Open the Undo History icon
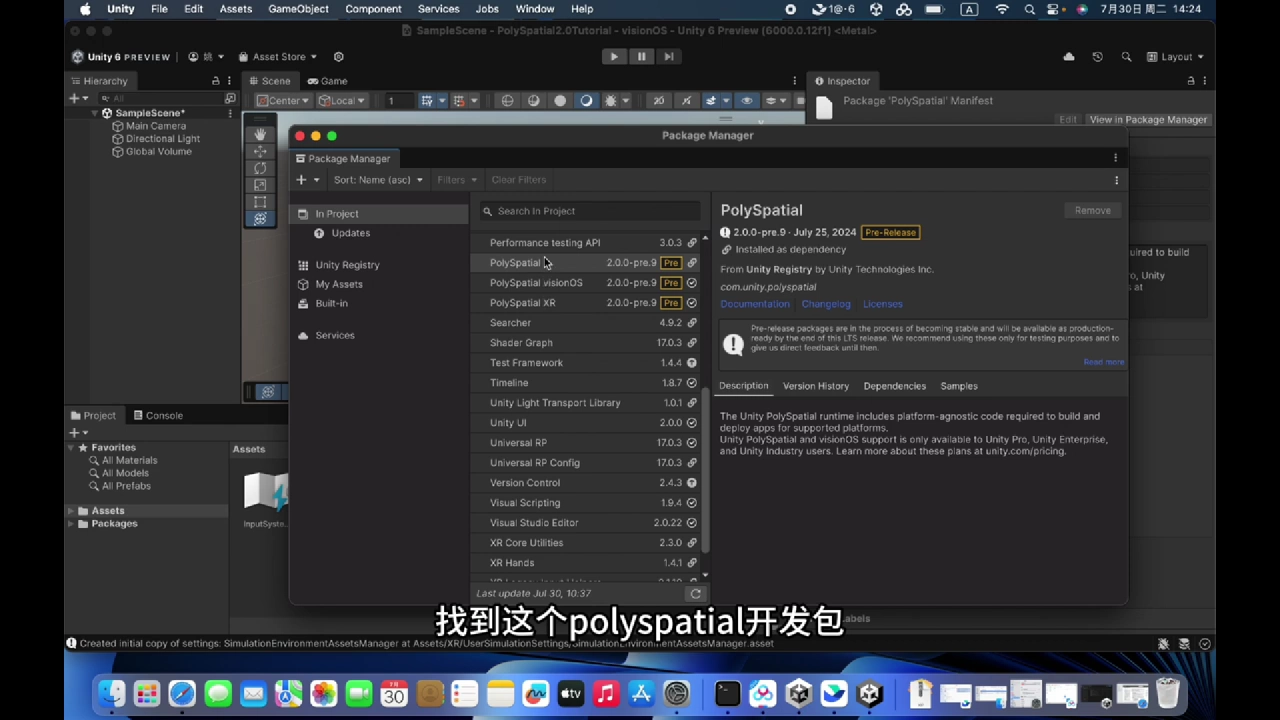This screenshot has width=1280, height=720. pyautogui.click(x=1098, y=57)
